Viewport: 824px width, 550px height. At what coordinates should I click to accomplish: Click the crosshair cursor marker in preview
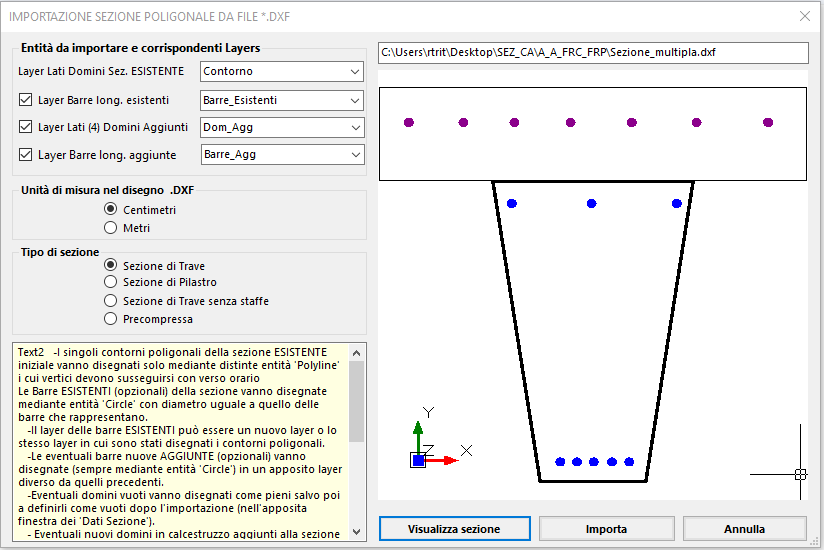click(800, 474)
